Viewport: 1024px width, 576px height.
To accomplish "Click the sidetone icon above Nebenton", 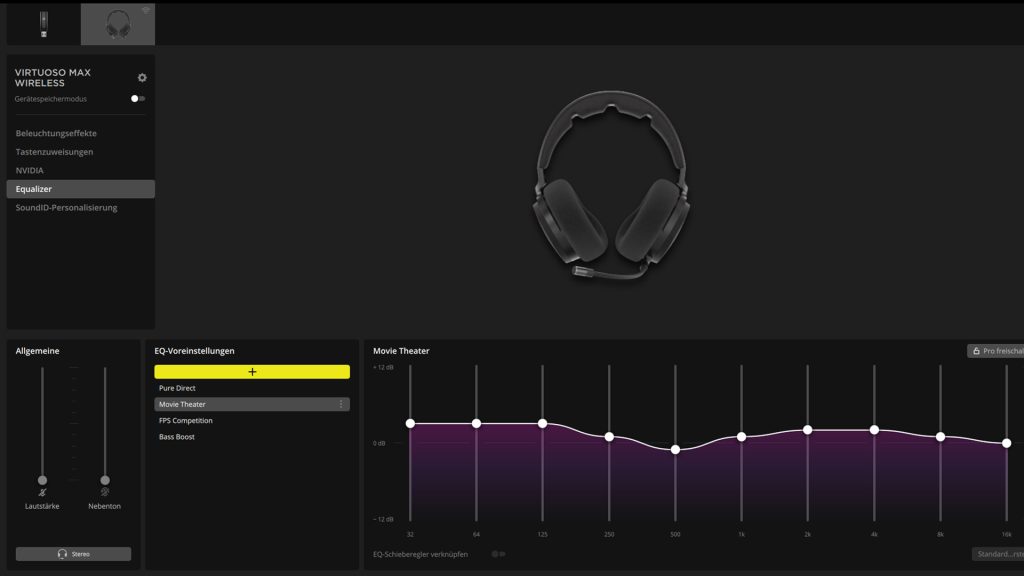I will pos(104,492).
